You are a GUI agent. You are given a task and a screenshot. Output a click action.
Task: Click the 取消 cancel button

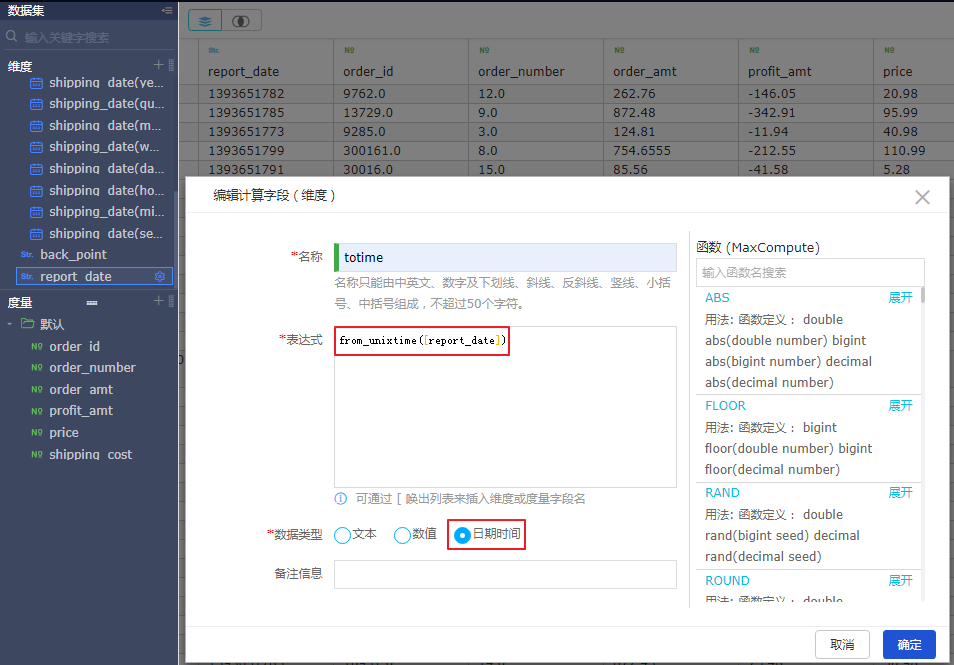[x=842, y=644]
